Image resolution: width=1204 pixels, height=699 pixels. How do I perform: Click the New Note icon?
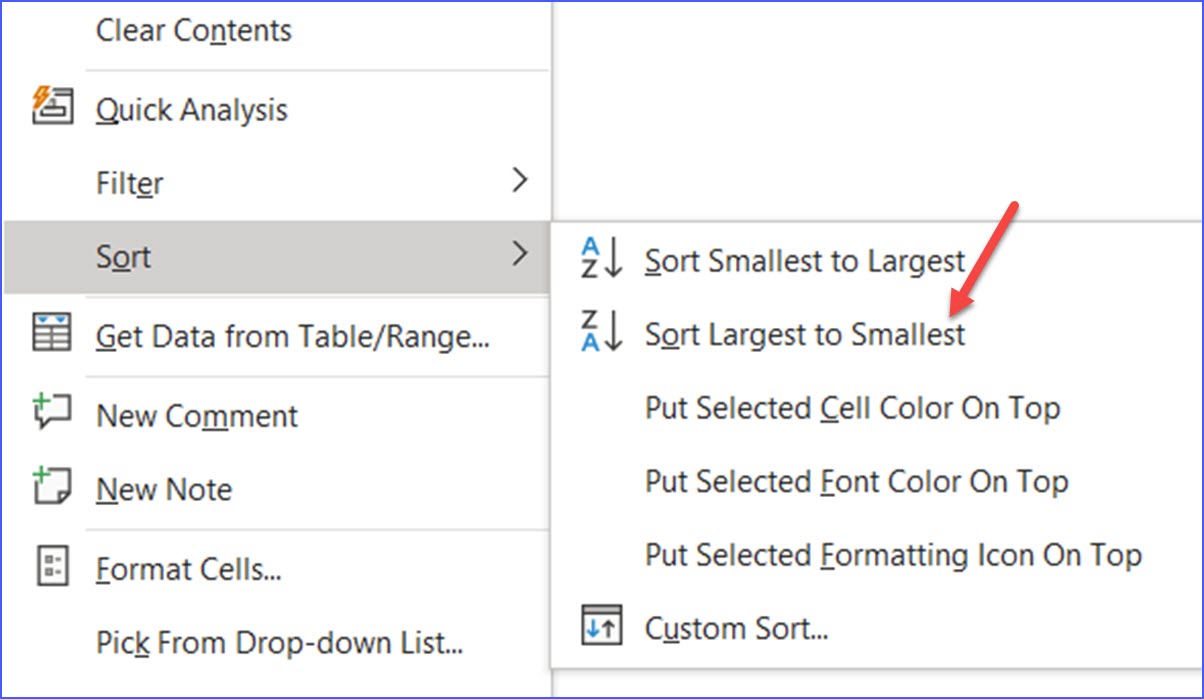coord(52,486)
